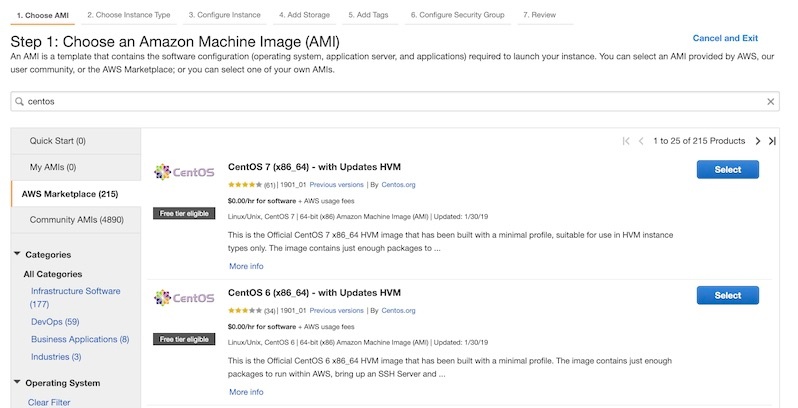
Task: Clear the centos search with X icon
Action: point(770,102)
